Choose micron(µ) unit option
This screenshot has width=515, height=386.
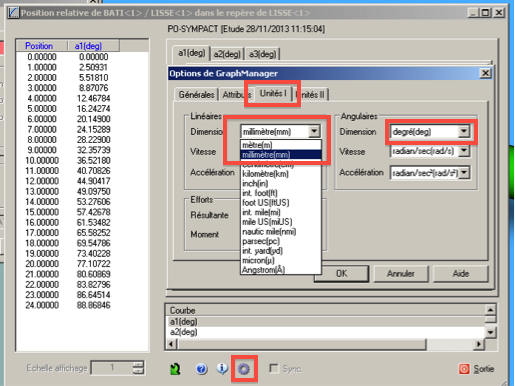click(x=281, y=260)
